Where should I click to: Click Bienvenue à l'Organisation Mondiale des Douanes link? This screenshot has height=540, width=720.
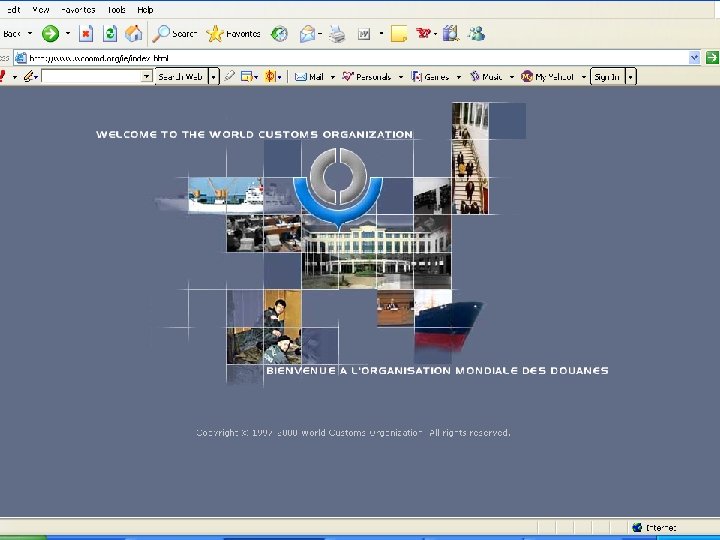click(437, 371)
